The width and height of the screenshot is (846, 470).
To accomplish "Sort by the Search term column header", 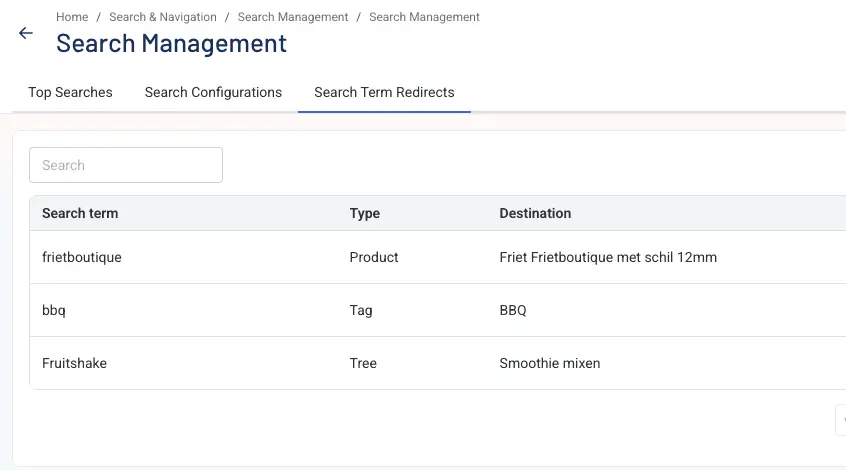I will (80, 213).
